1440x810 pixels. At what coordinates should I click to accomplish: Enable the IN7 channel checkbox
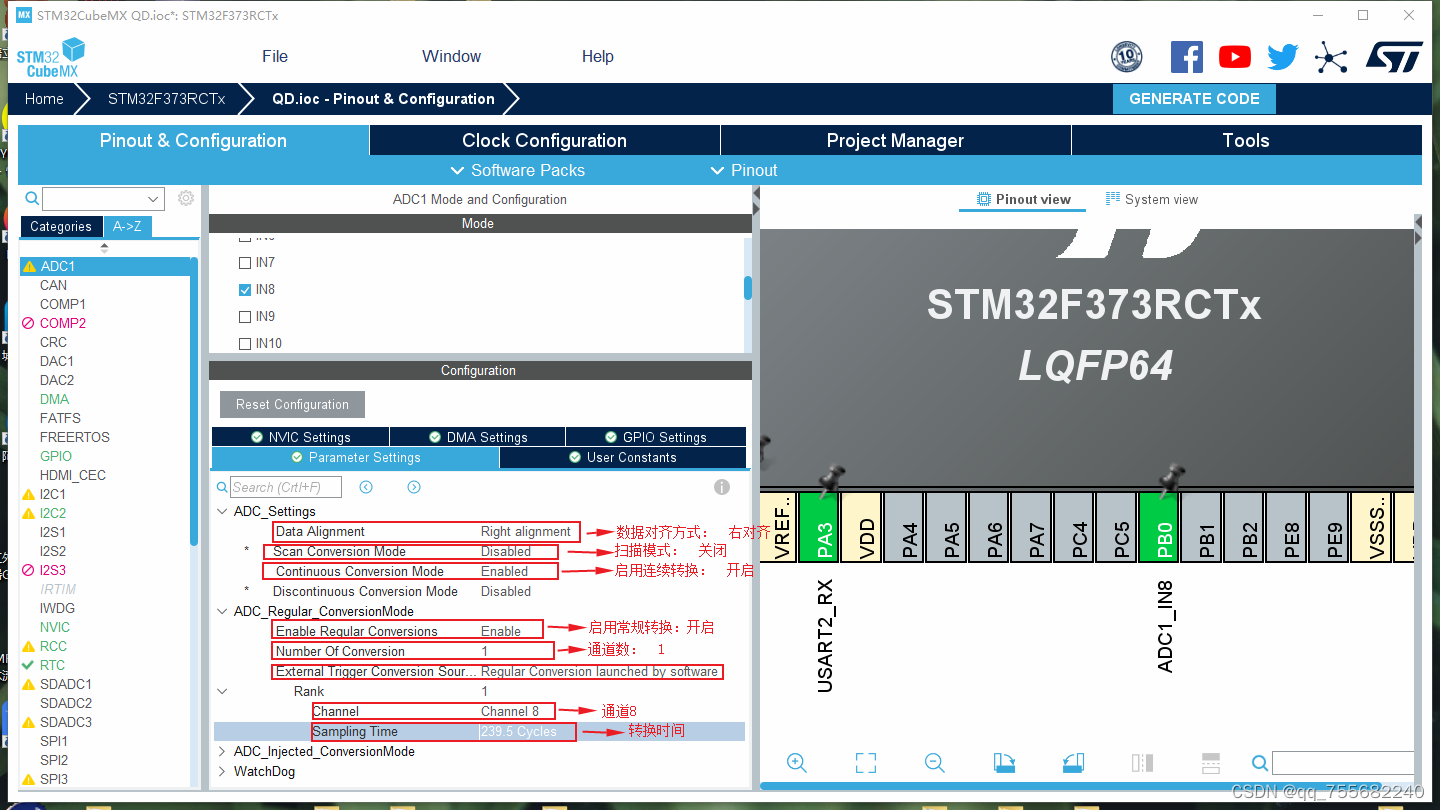point(245,263)
